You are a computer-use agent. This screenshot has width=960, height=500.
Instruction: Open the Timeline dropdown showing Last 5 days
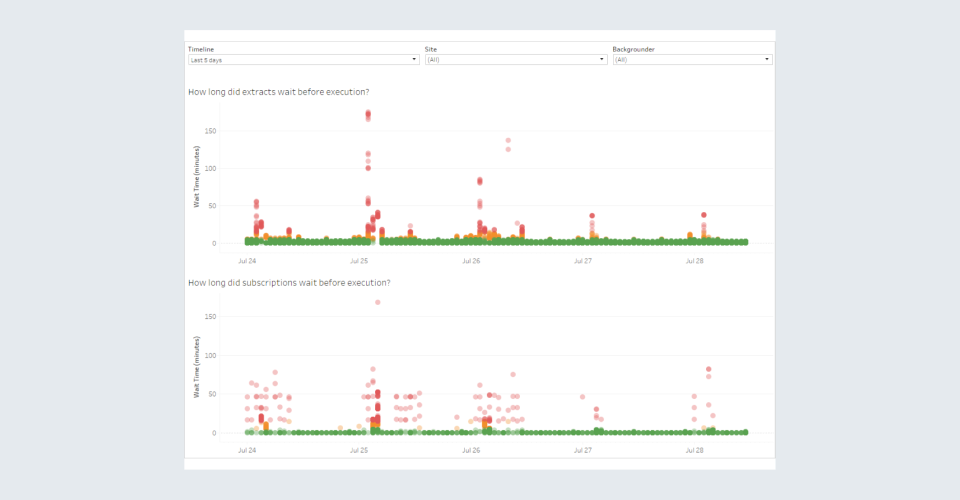point(302,60)
